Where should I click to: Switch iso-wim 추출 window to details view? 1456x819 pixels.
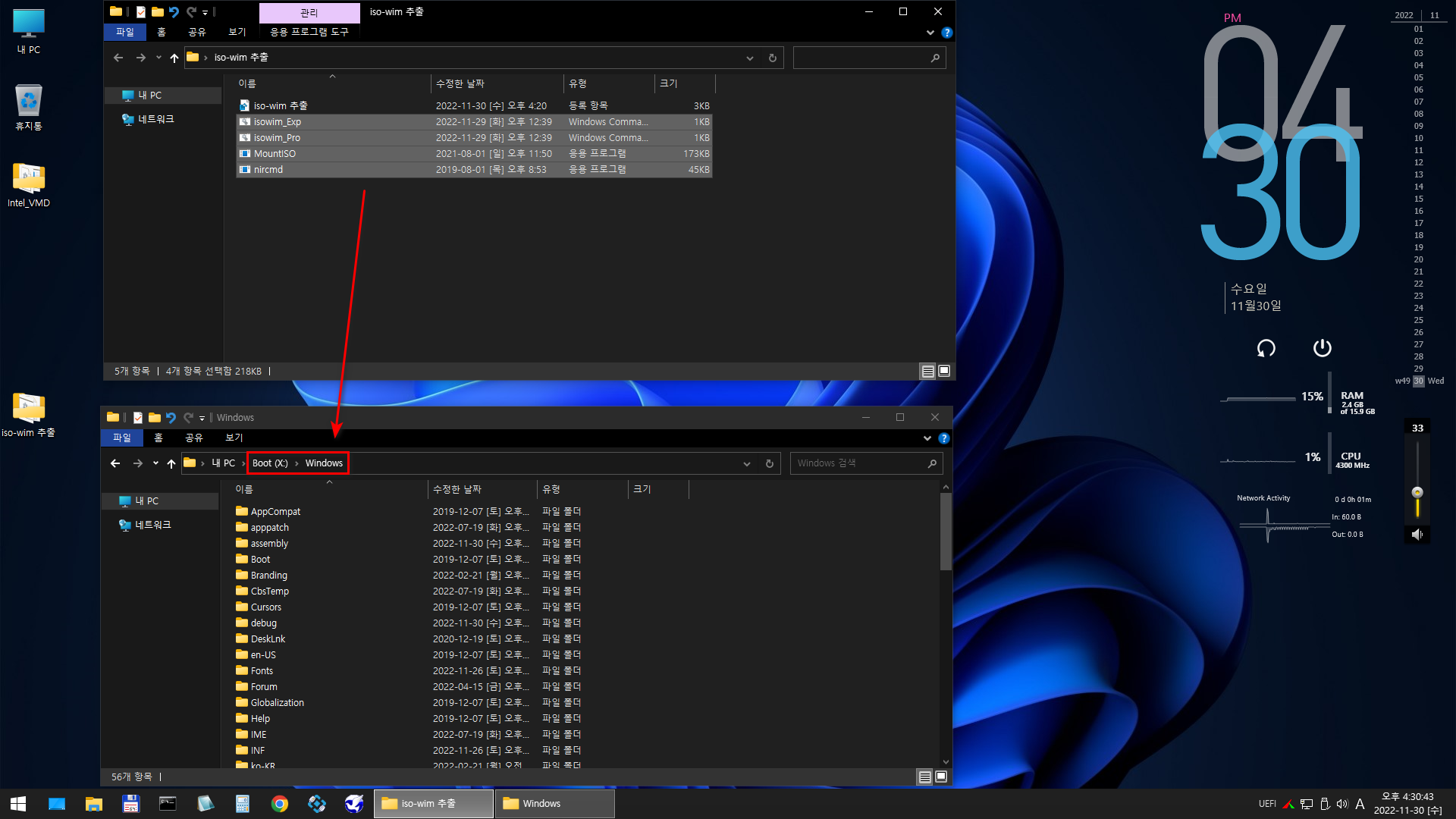point(927,371)
